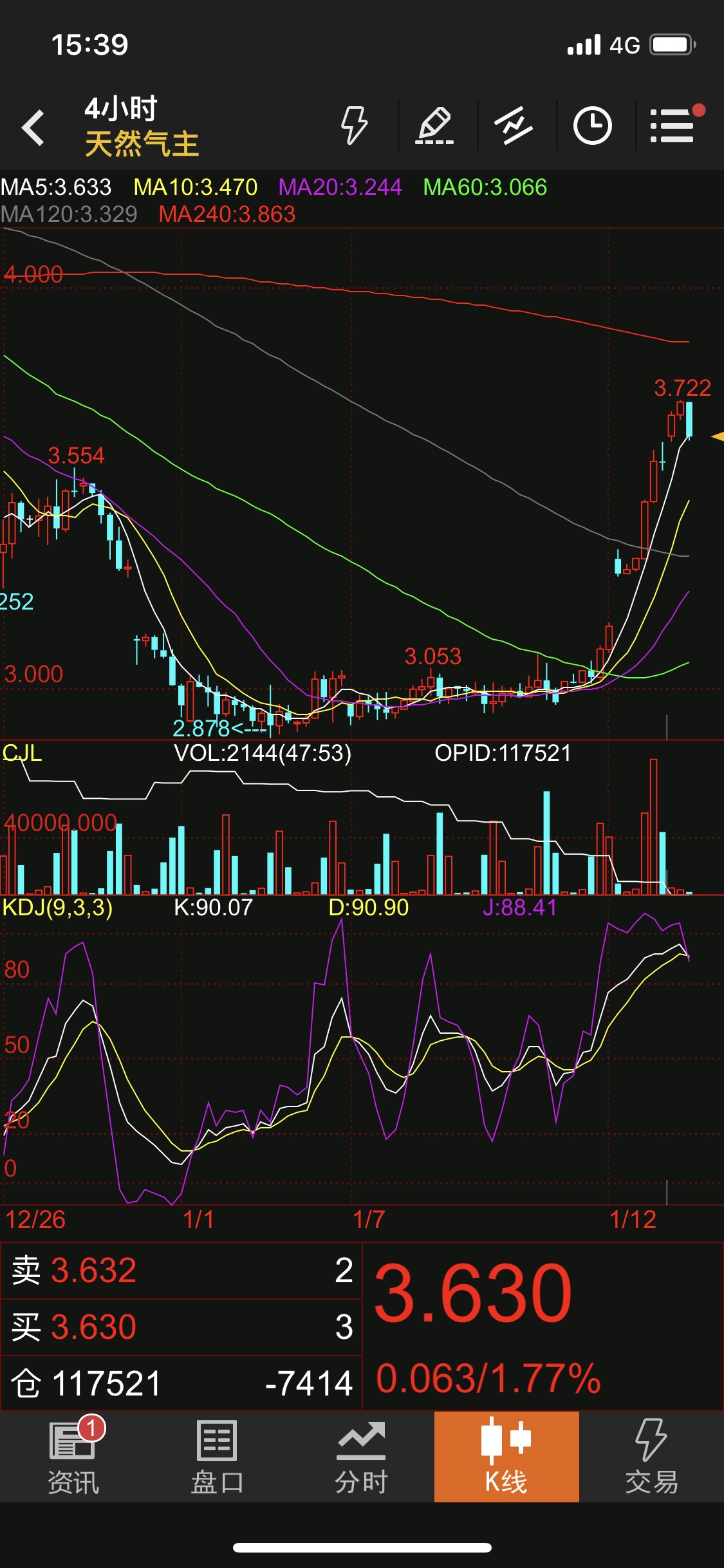Tap the back arrow icon
Screen dimensions: 724x1568
click(33, 127)
